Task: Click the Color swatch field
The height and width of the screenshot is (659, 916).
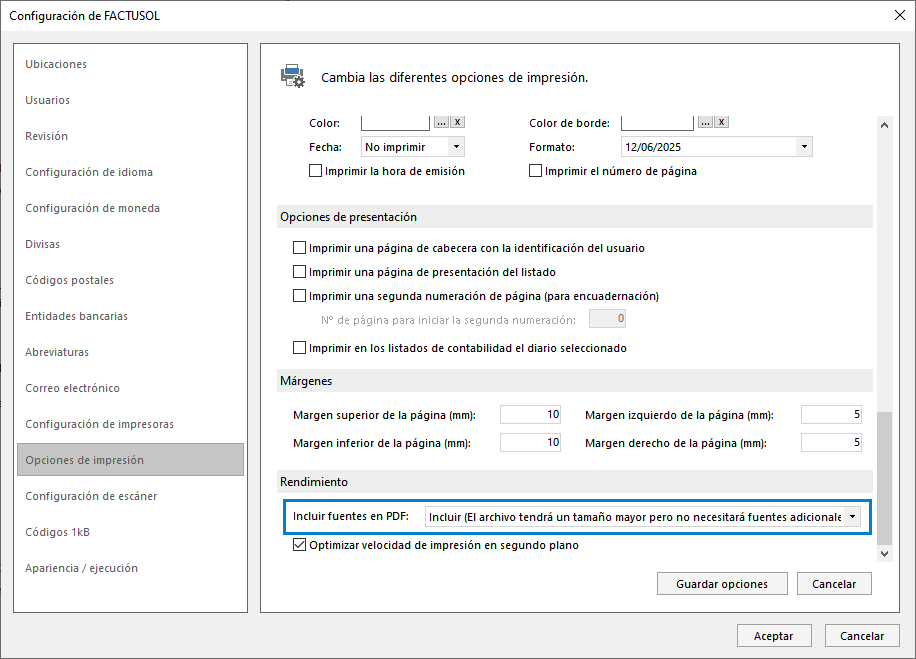Action: (x=395, y=123)
